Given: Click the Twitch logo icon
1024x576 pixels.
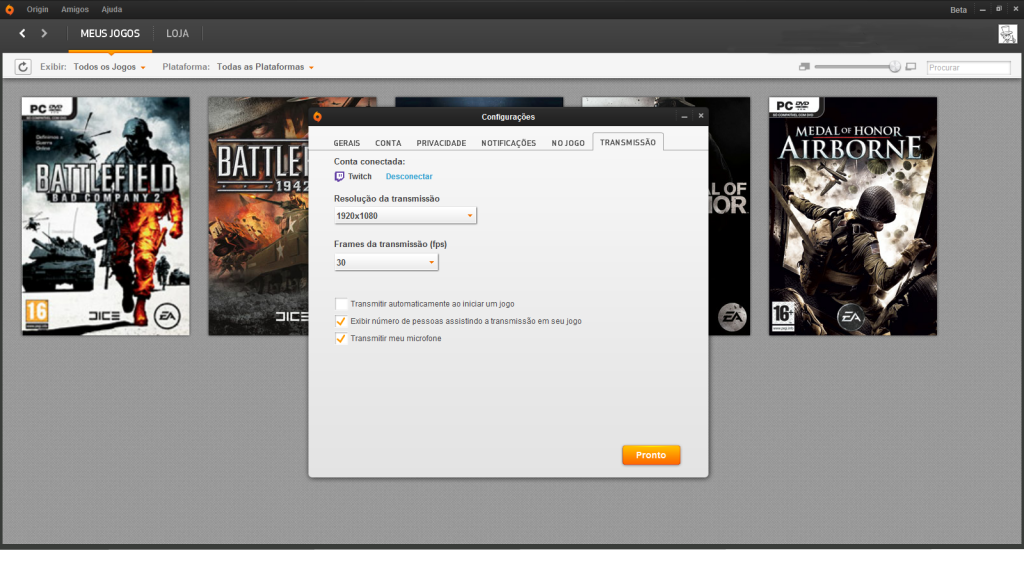Looking at the screenshot, I should pyautogui.click(x=339, y=176).
